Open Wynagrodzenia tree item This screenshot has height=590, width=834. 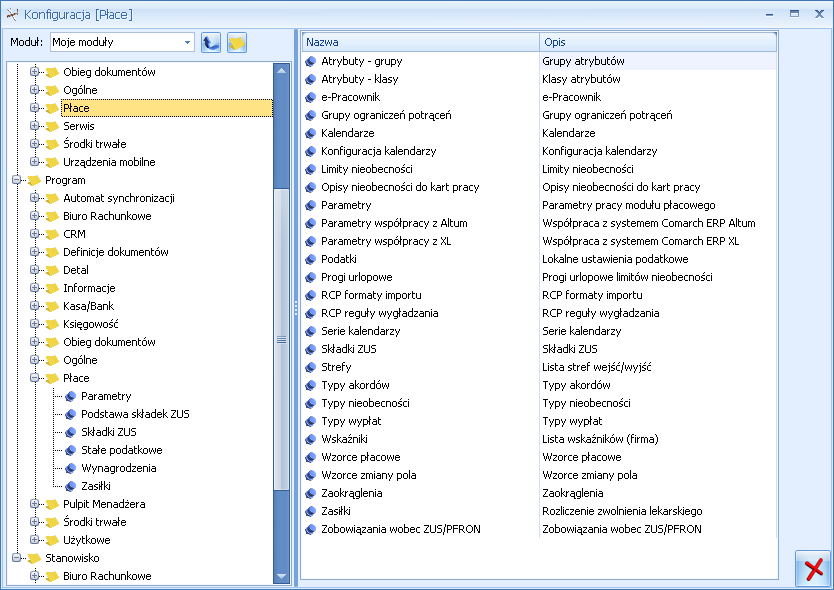(x=119, y=468)
